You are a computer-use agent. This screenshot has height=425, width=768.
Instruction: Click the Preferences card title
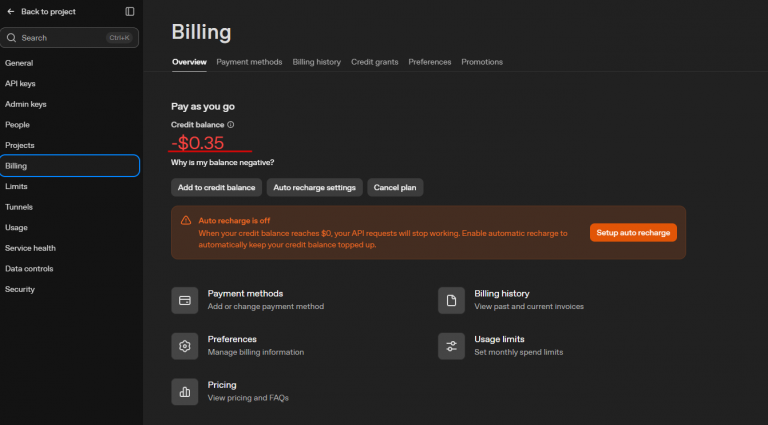pos(232,339)
